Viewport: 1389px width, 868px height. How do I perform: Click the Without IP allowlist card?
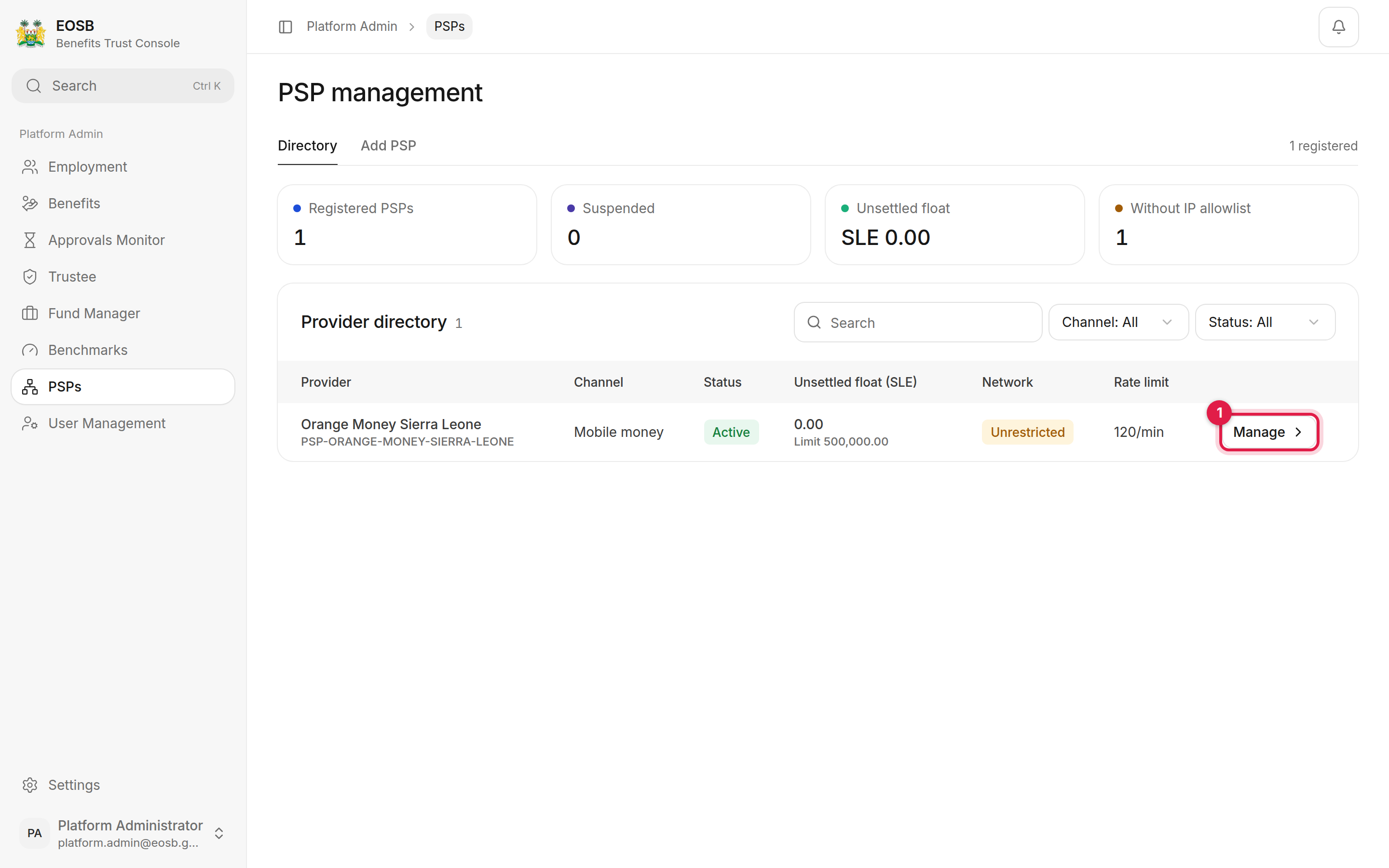point(1228,224)
